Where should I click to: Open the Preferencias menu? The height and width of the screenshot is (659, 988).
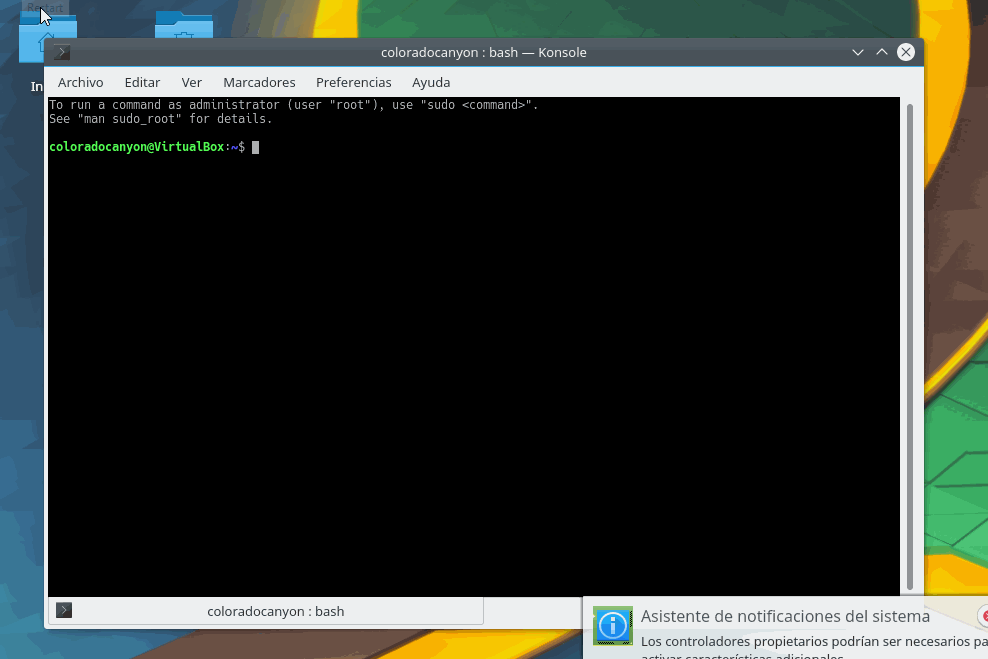click(x=353, y=82)
